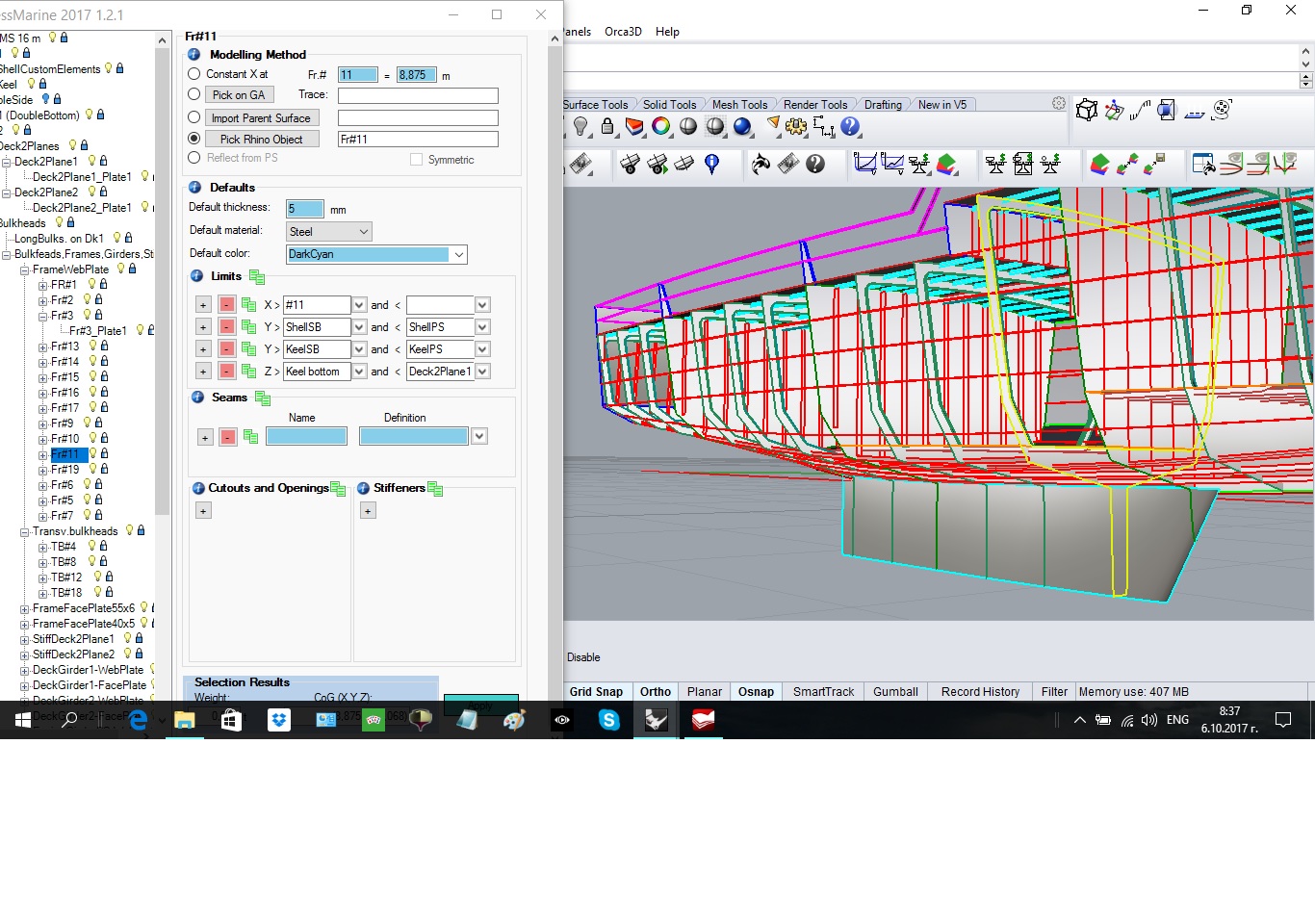This screenshot has width=1315, height=924.
Task: Click the blue question mark help icon
Action: tap(850, 127)
